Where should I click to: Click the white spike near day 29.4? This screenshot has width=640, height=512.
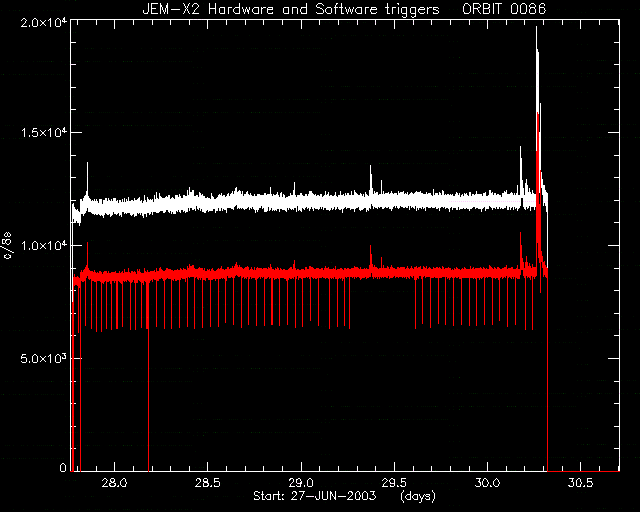pyautogui.click(x=371, y=180)
